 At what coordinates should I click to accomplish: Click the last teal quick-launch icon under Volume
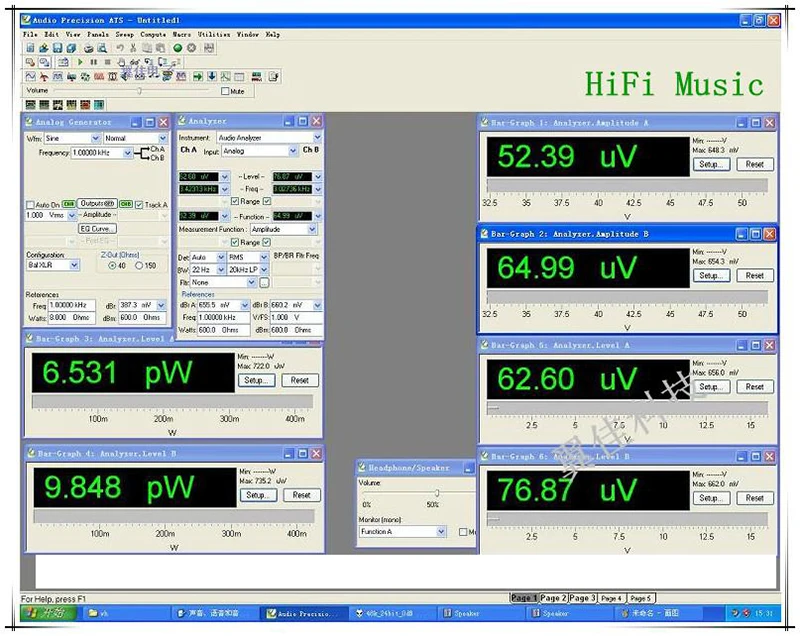(x=99, y=105)
